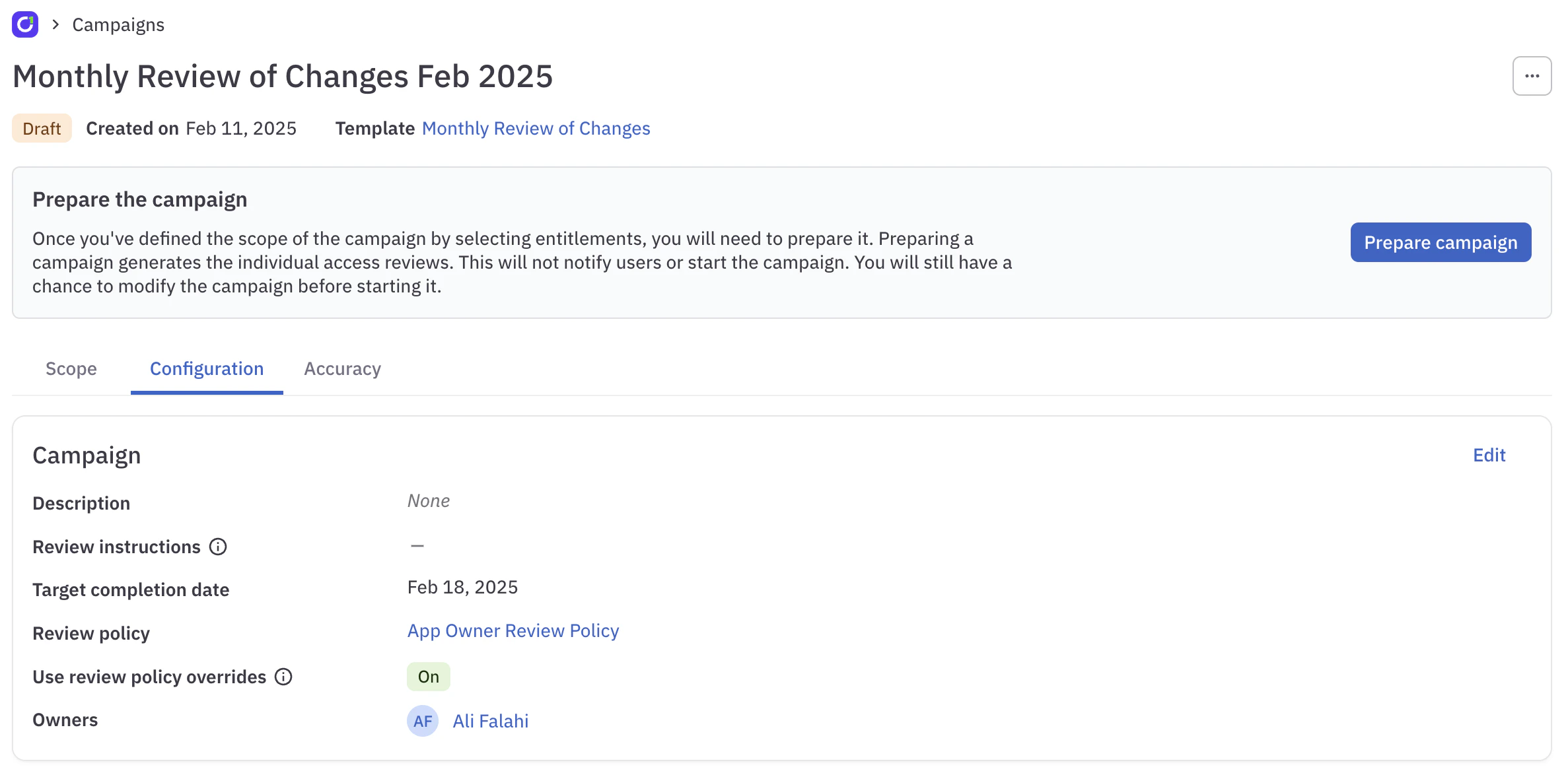1568x775 pixels.
Task: Click the campaign title heading
Action: click(x=283, y=76)
